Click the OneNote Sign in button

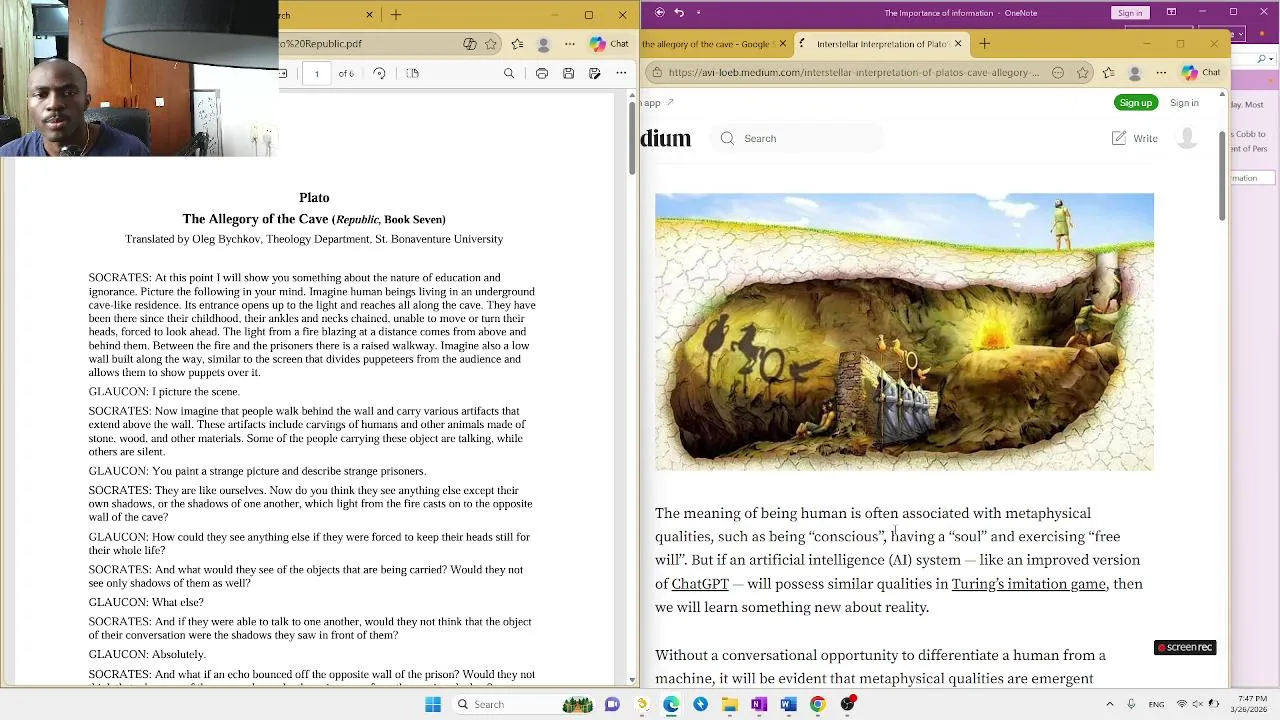tap(1130, 13)
